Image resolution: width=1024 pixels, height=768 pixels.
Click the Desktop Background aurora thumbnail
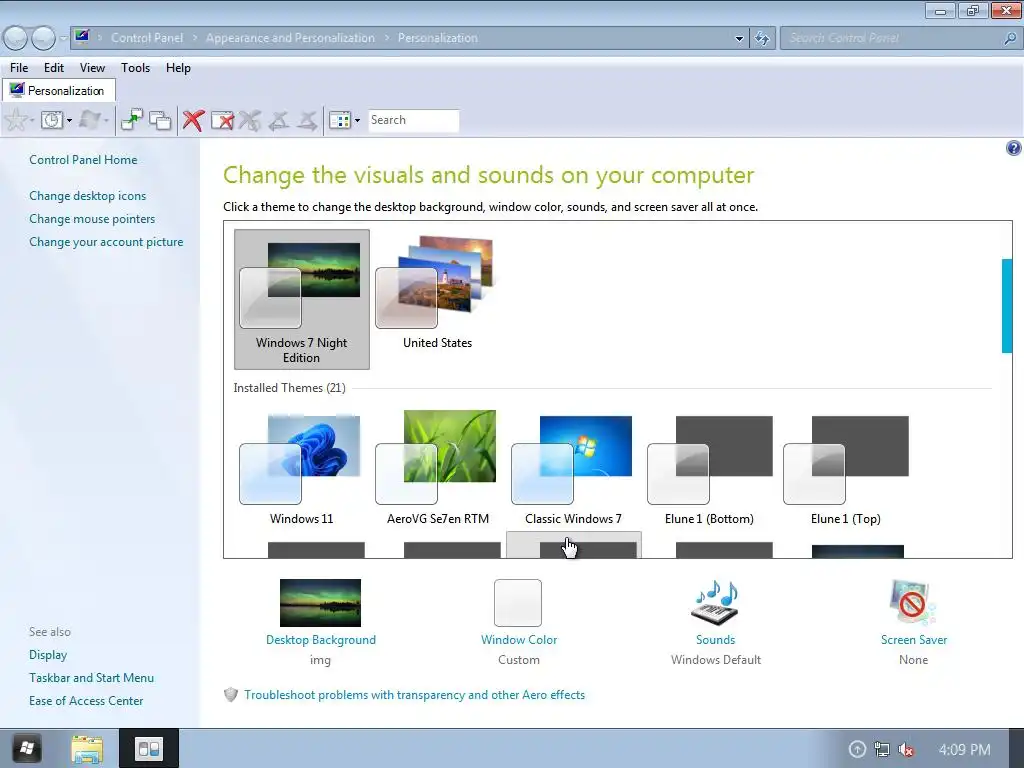(320, 602)
